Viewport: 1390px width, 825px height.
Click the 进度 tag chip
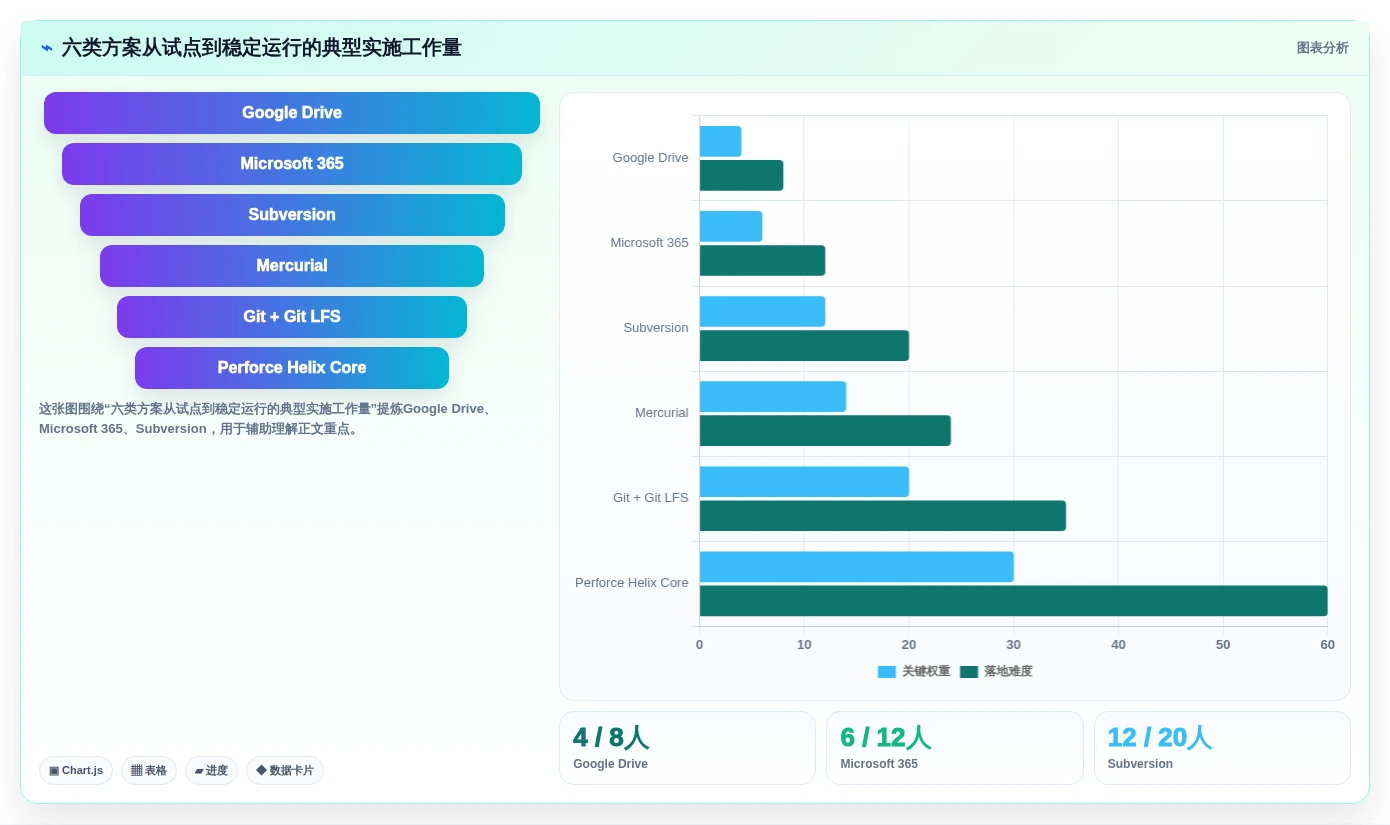coord(211,771)
